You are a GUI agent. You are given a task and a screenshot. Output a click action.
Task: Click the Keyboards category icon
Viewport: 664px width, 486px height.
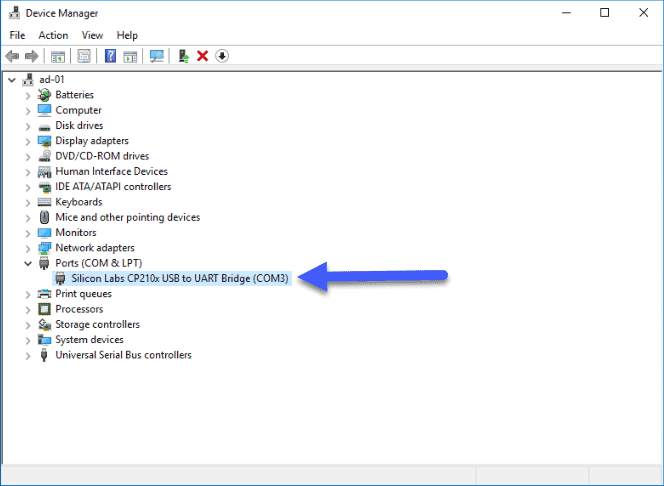(44, 202)
